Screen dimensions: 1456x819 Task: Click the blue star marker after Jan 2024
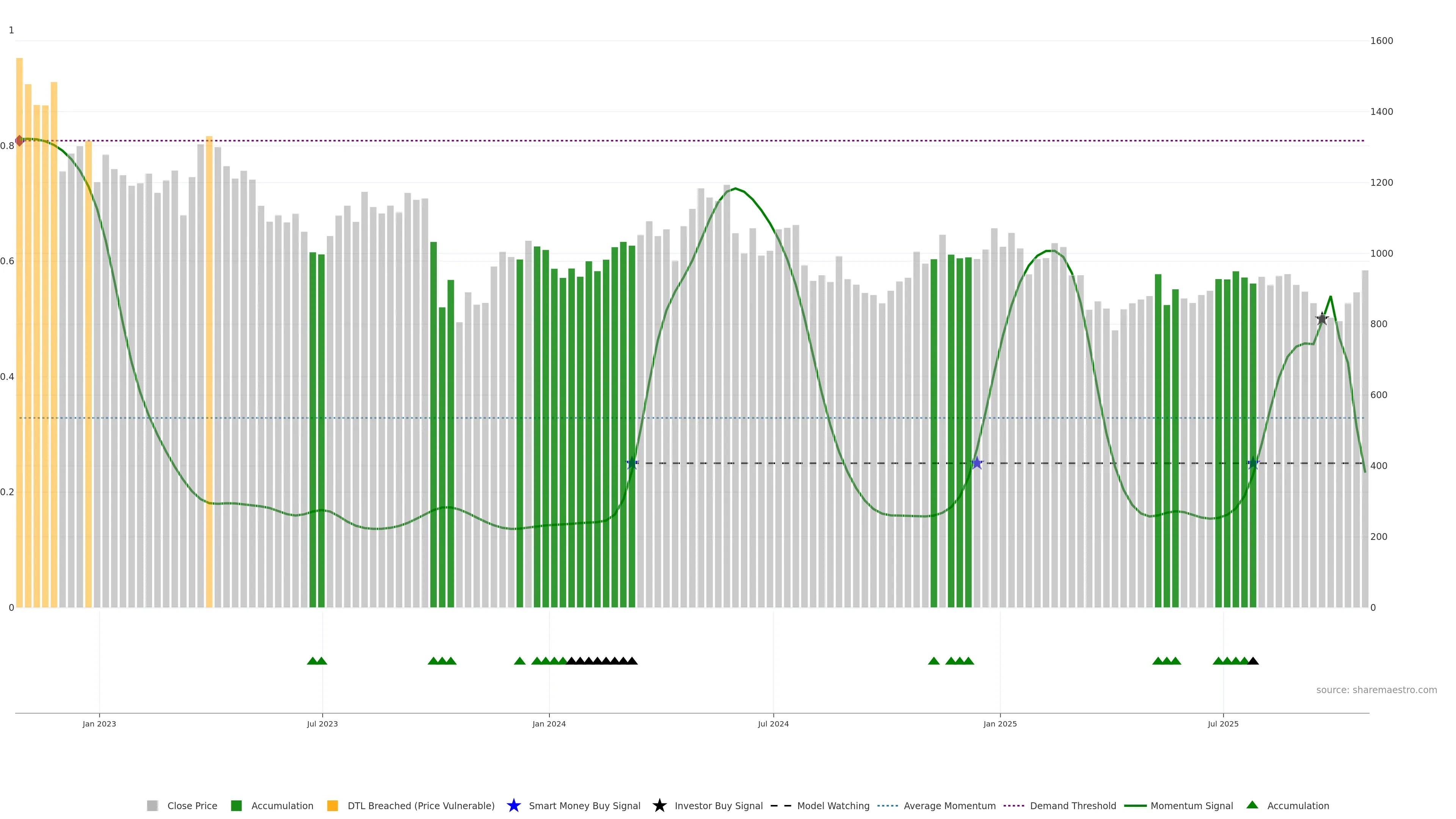pyautogui.click(x=632, y=463)
